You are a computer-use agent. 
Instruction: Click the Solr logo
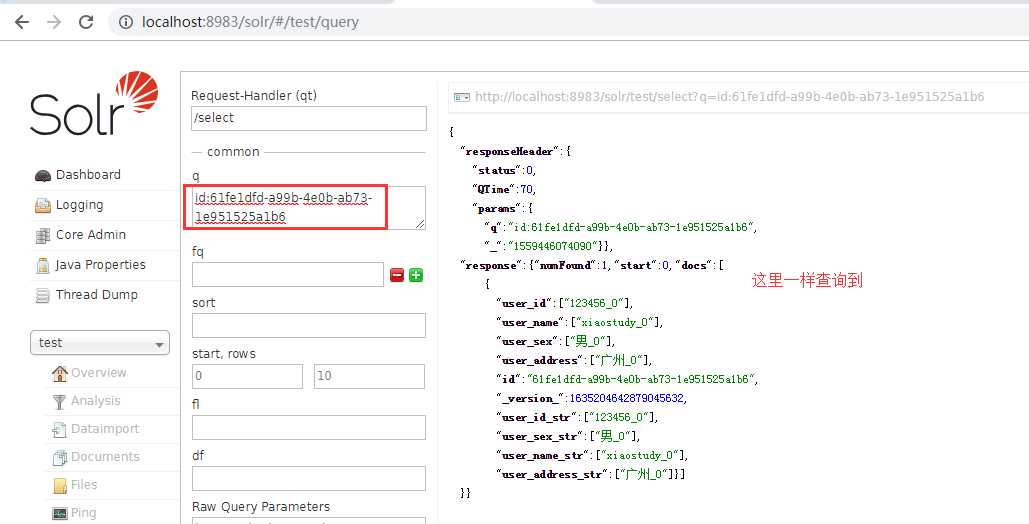coord(94,103)
